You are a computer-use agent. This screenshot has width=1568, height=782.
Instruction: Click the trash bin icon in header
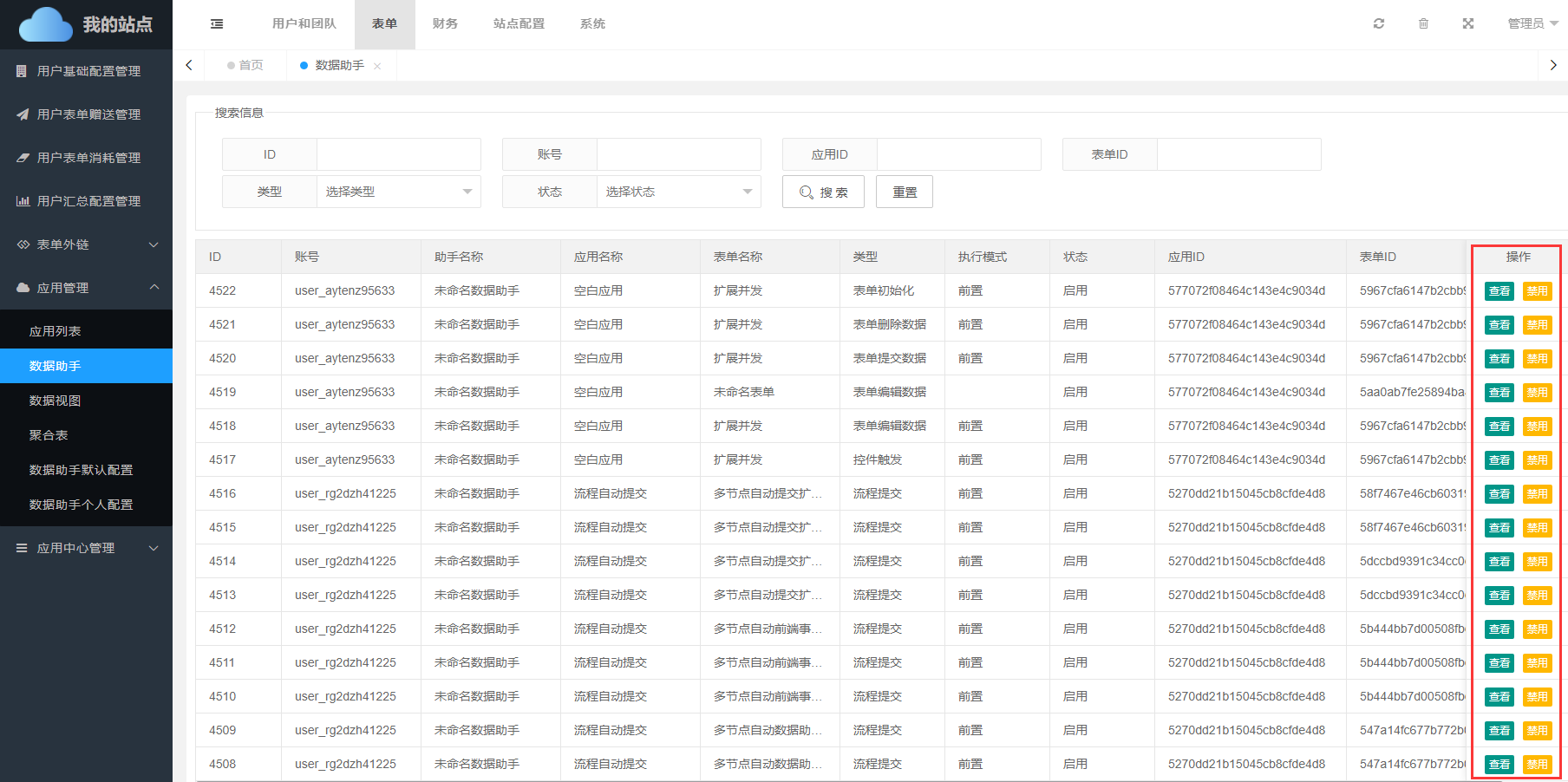coord(1423,23)
